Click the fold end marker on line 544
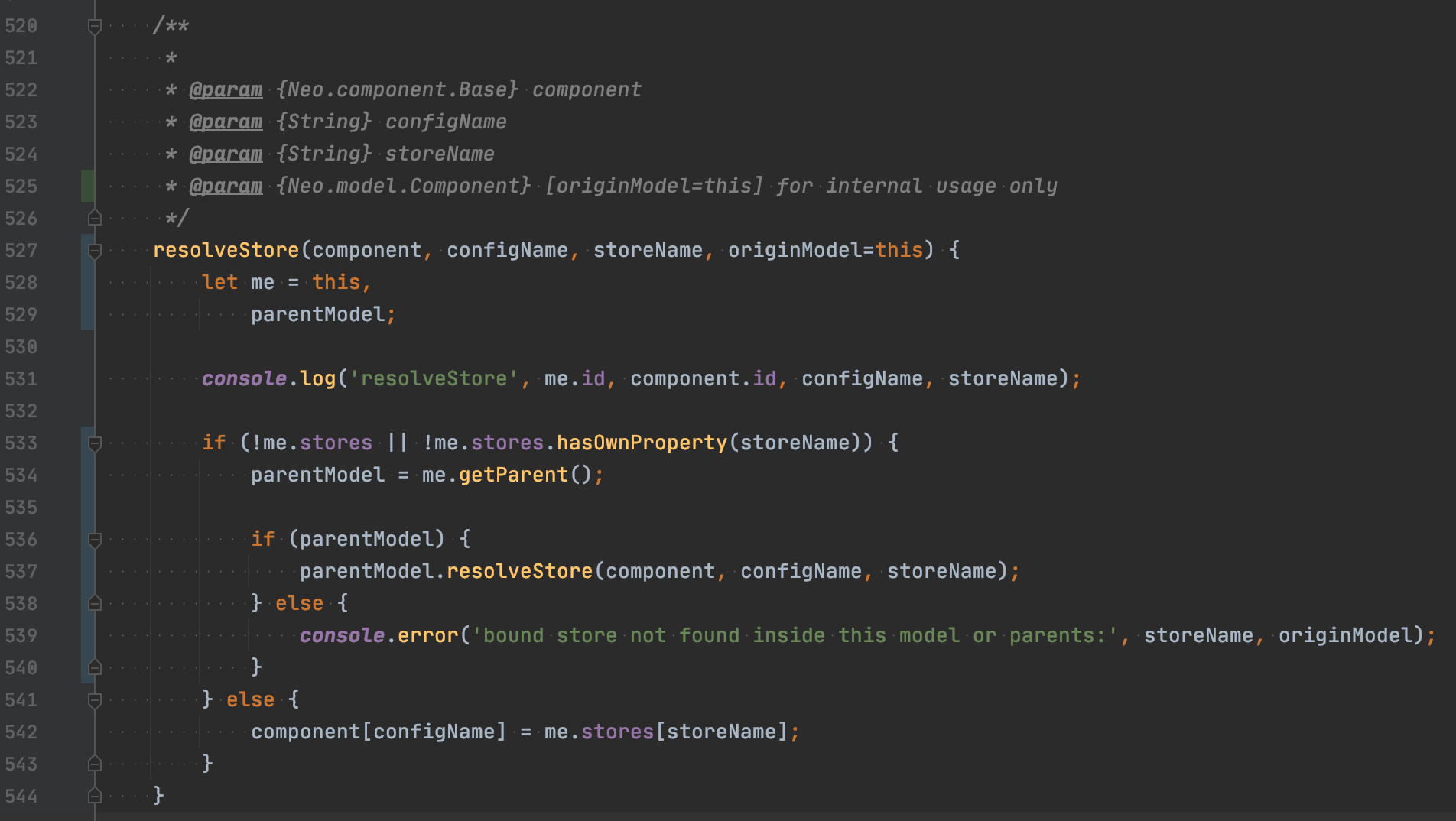 [x=95, y=797]
